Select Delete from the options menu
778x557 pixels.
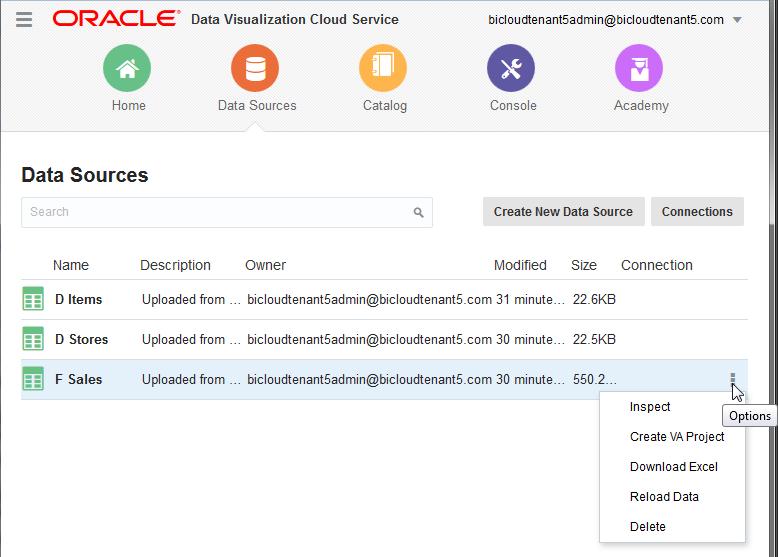click(x=648, y=527)
